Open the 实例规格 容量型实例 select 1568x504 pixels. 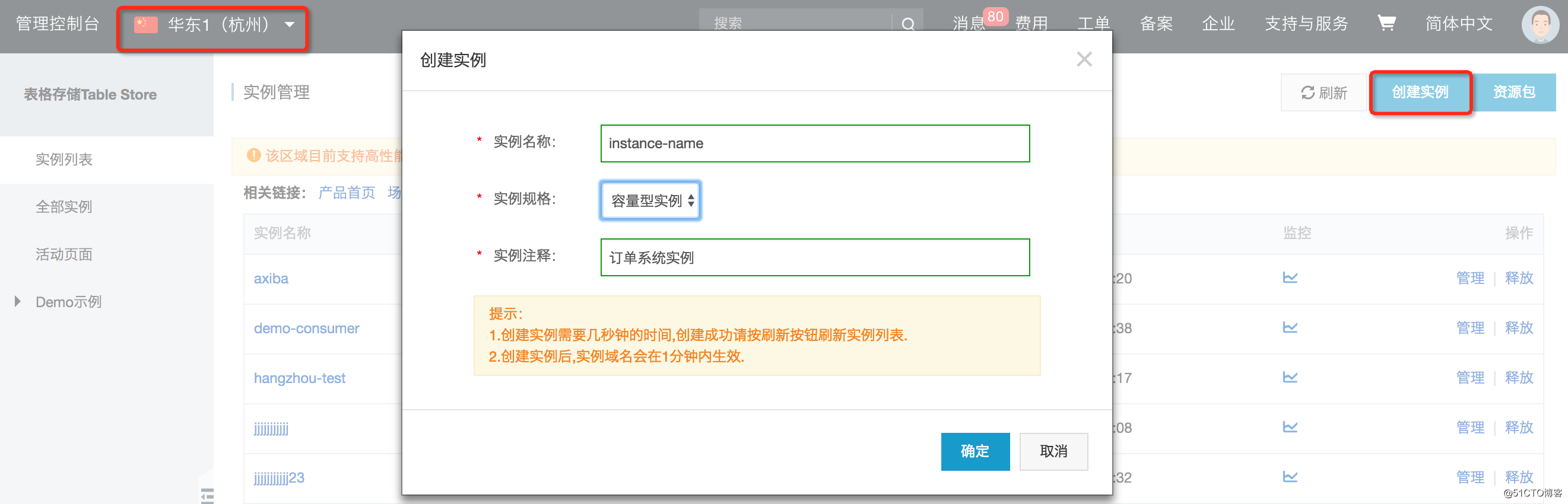tap(650, 200)
